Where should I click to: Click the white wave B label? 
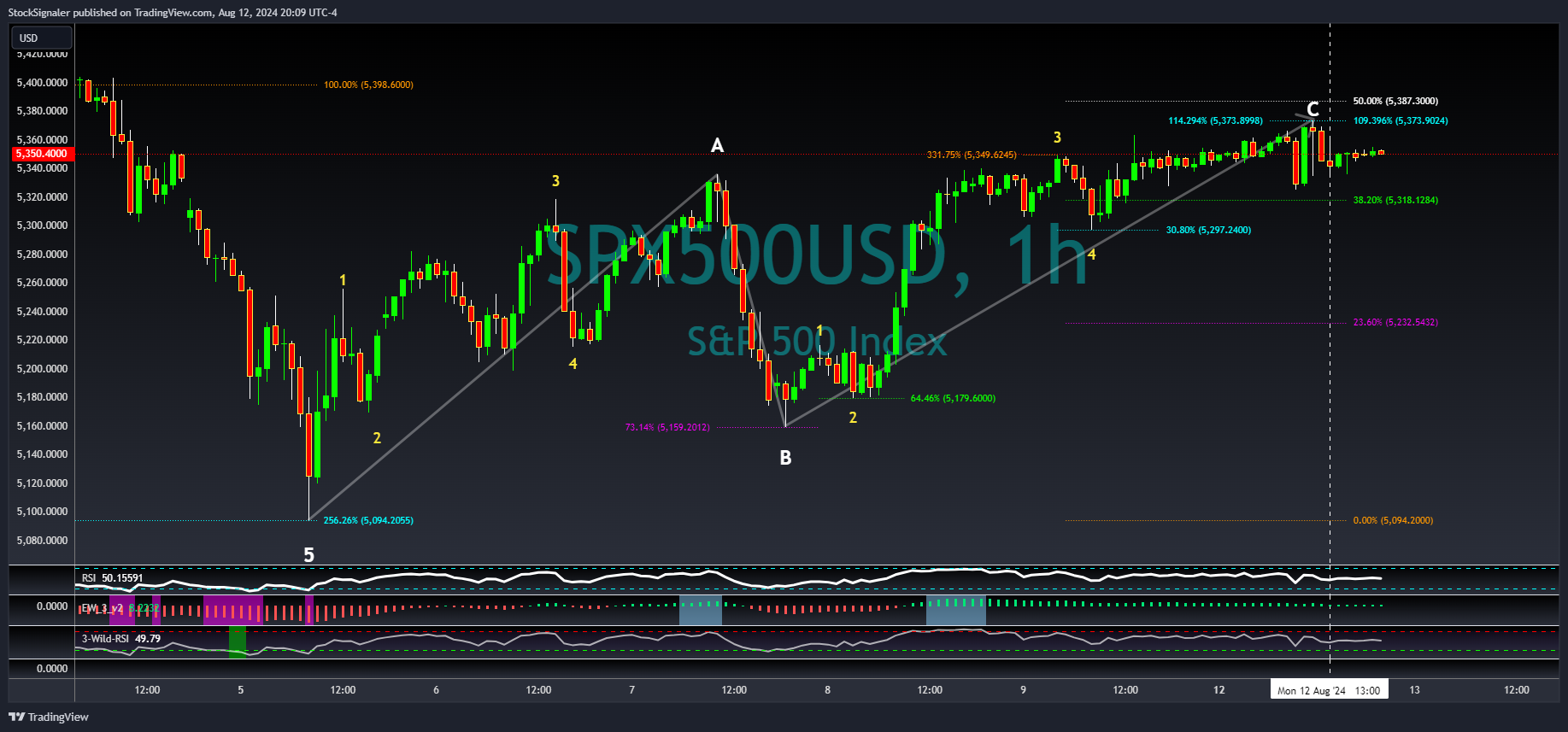(785, 458)
